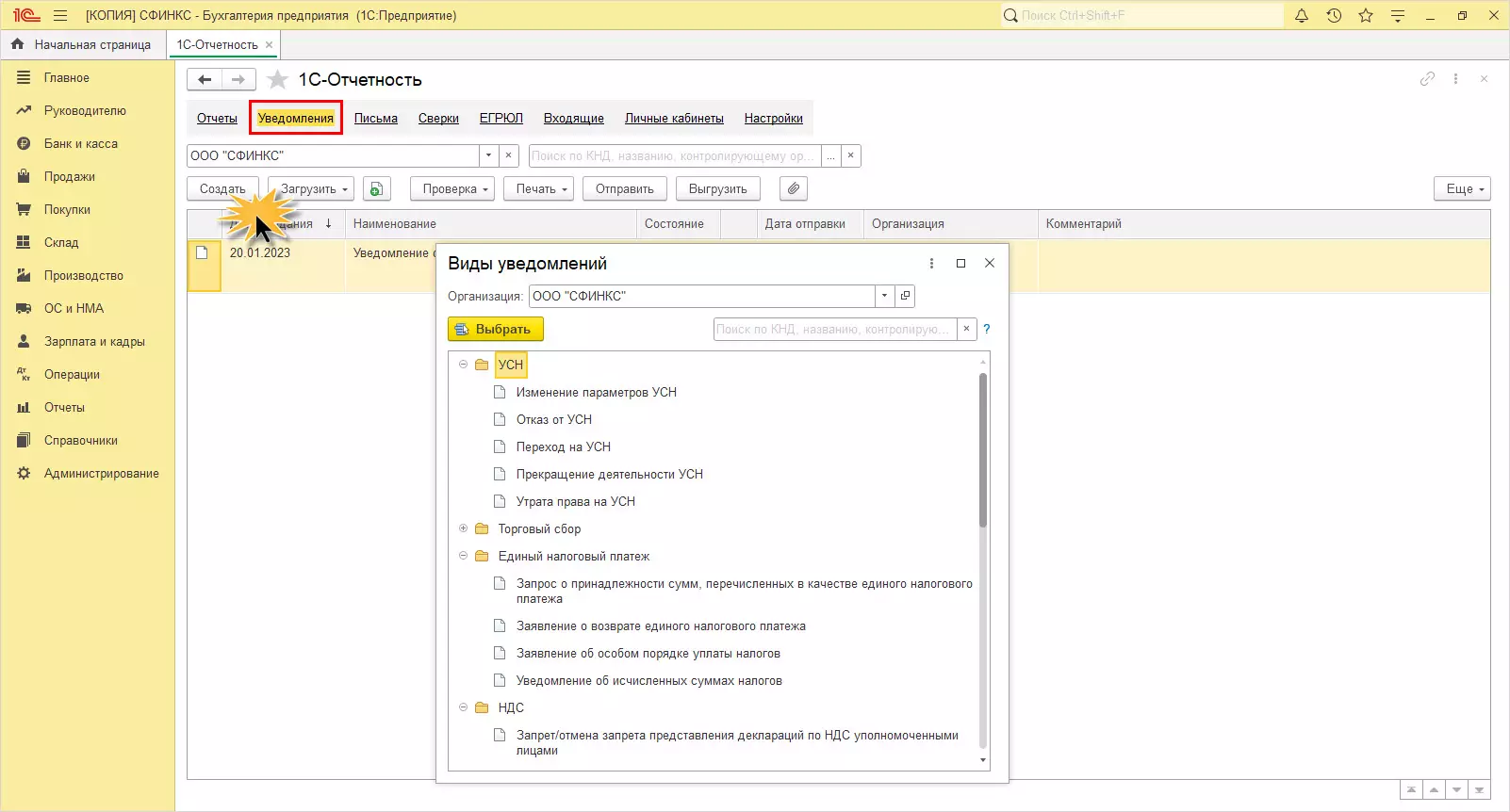Click dialog search field by КНД
The width and height of the screenshot is (1510, 812).
point(835,329)
